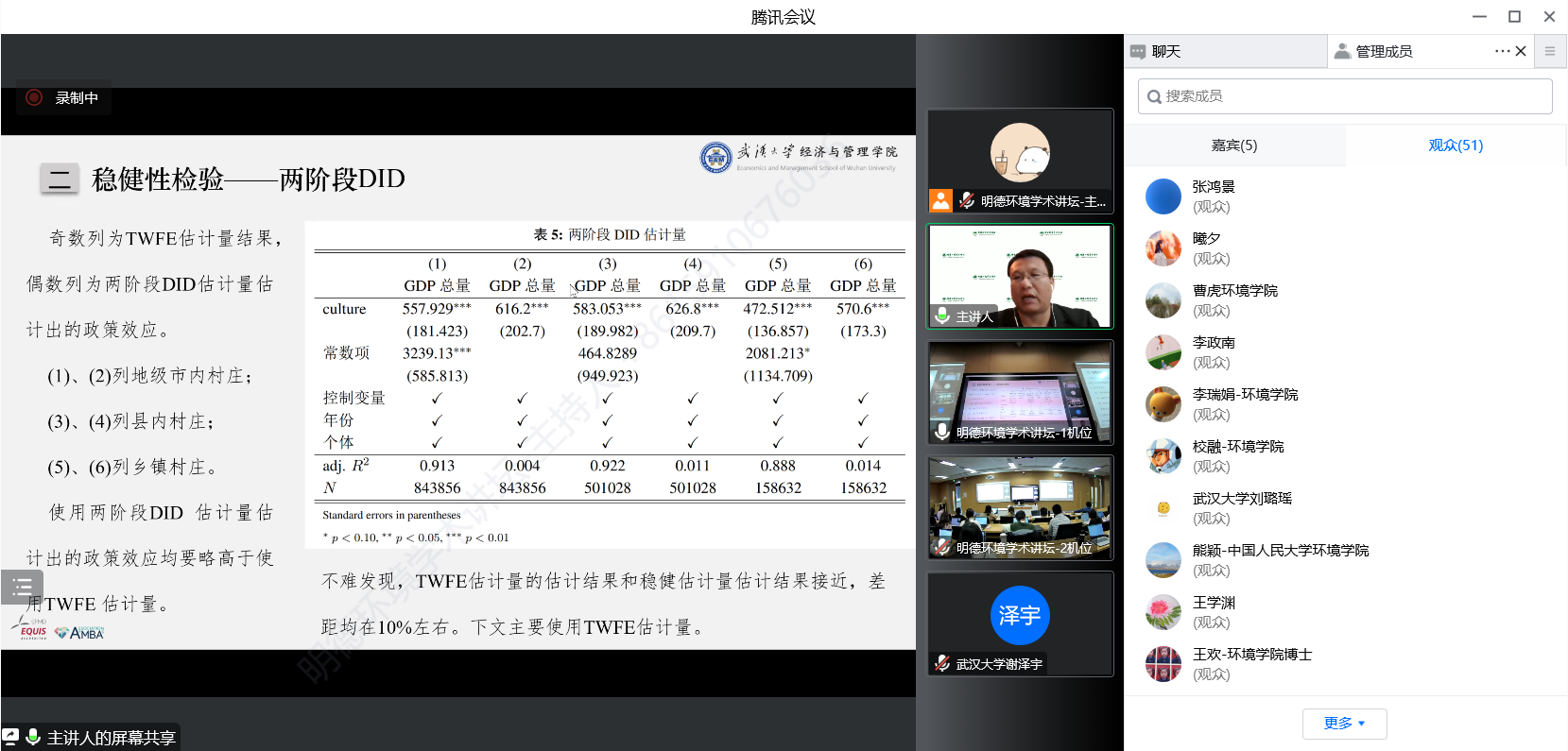Open the floating list icon on slide
Image resolution: width=1568 pixels, height=751 pixels.
tap(23, 587)
